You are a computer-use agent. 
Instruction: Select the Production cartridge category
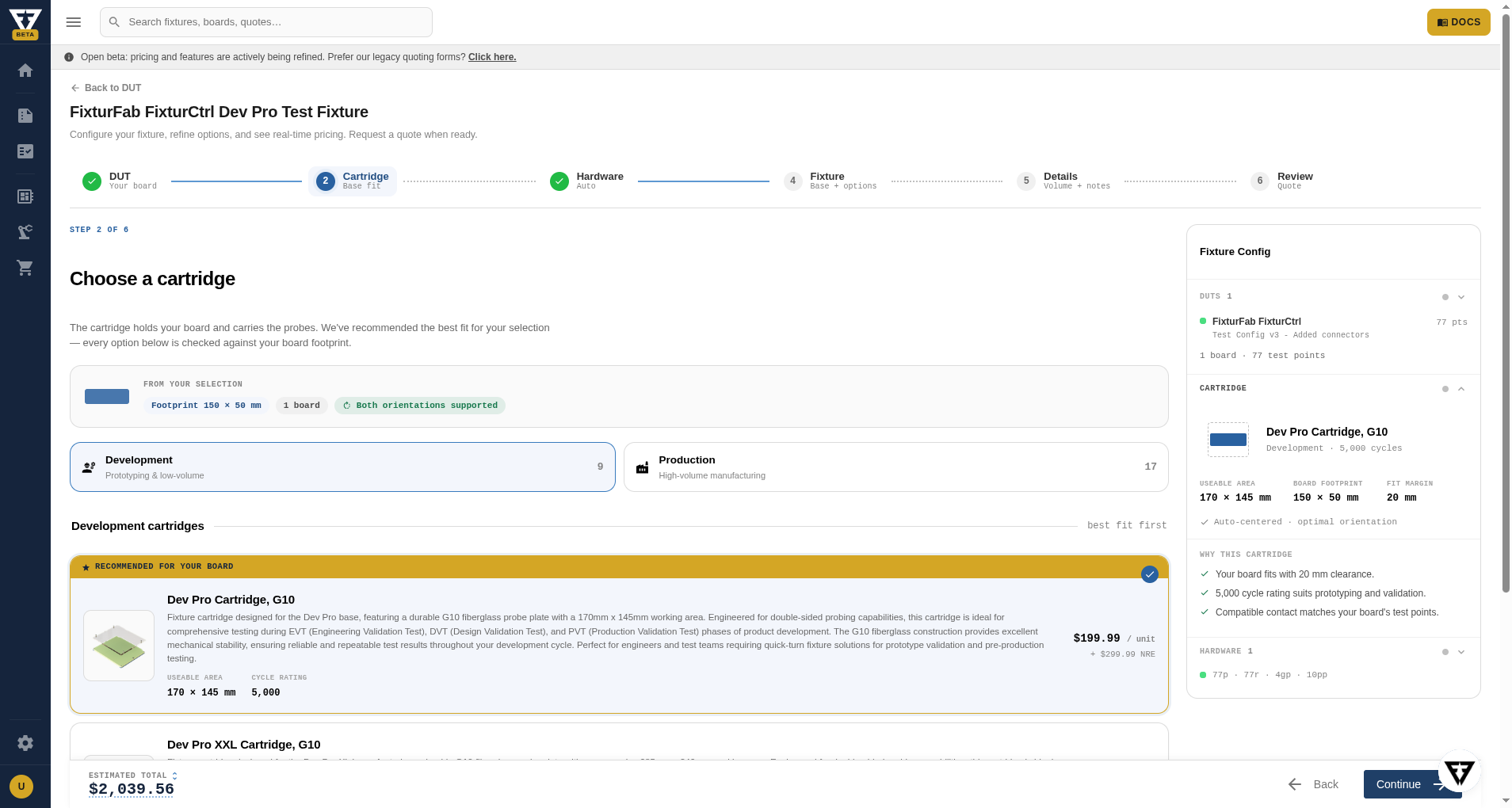click(896, 467)
